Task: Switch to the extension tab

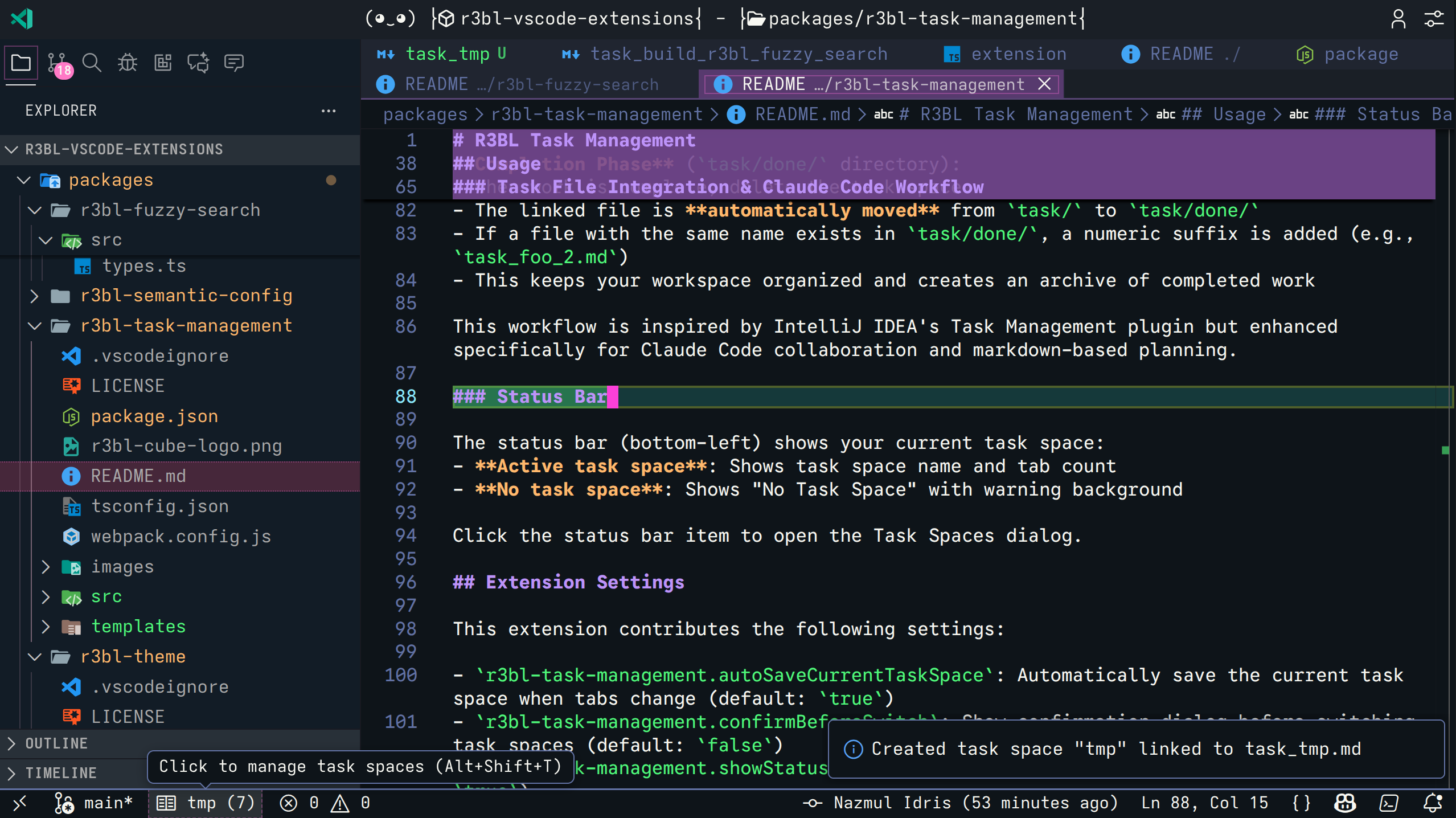Action: (1019, 53)
